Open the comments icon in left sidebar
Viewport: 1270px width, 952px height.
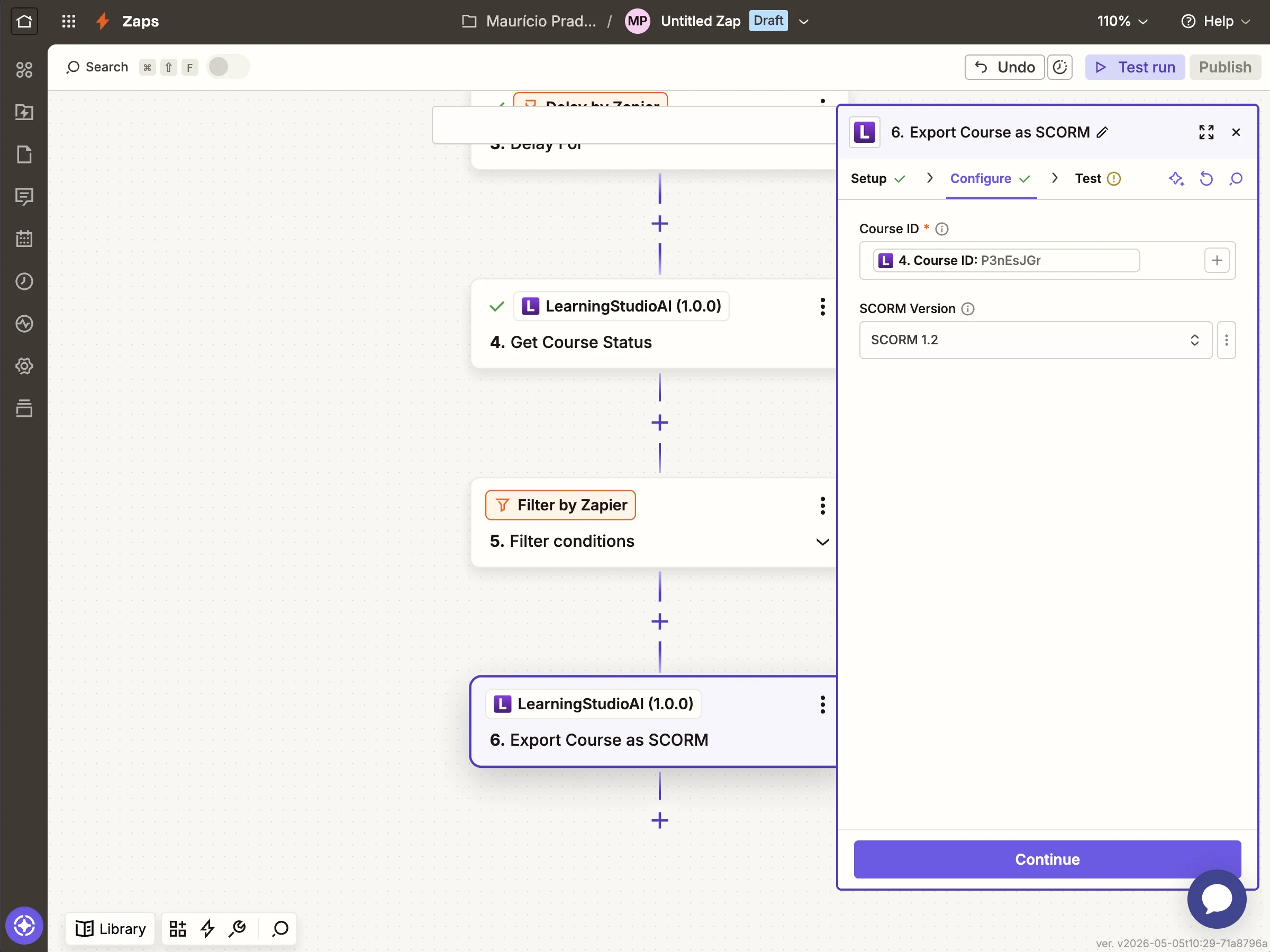(x=24, y=197)
